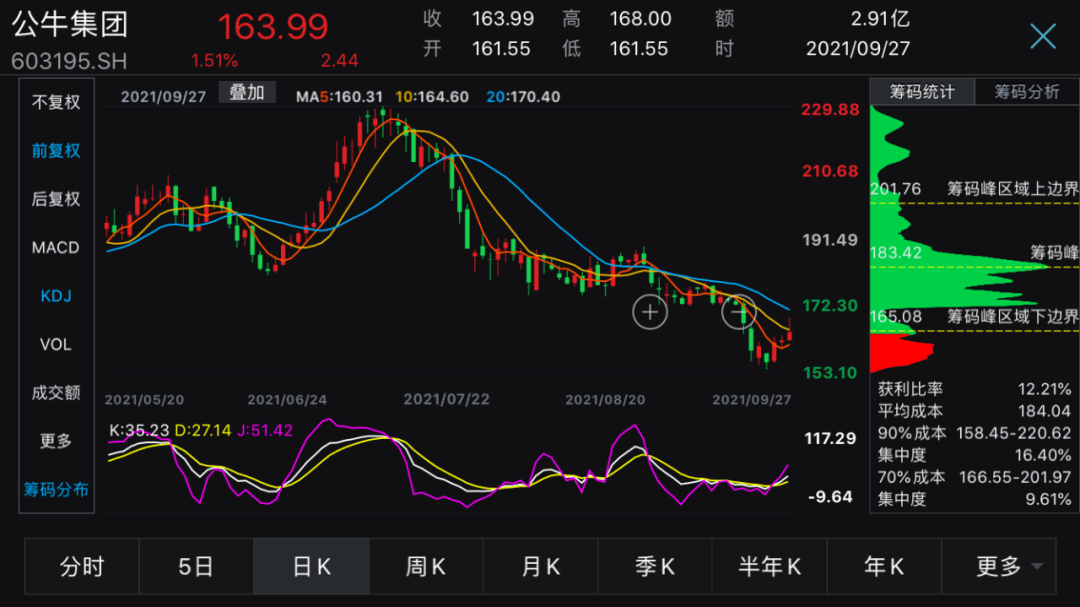This screenshot has height=607, width=1080.
Task: Toggle the 筹码分布 chip distribution panel
Action: point(56,489)
